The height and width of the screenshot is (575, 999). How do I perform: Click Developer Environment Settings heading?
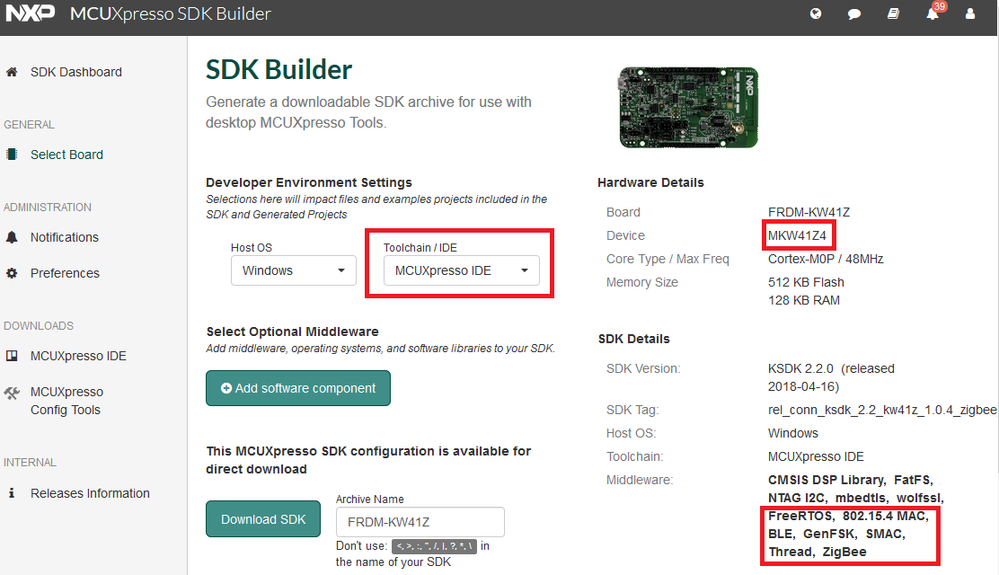click(x=309, y=182)
